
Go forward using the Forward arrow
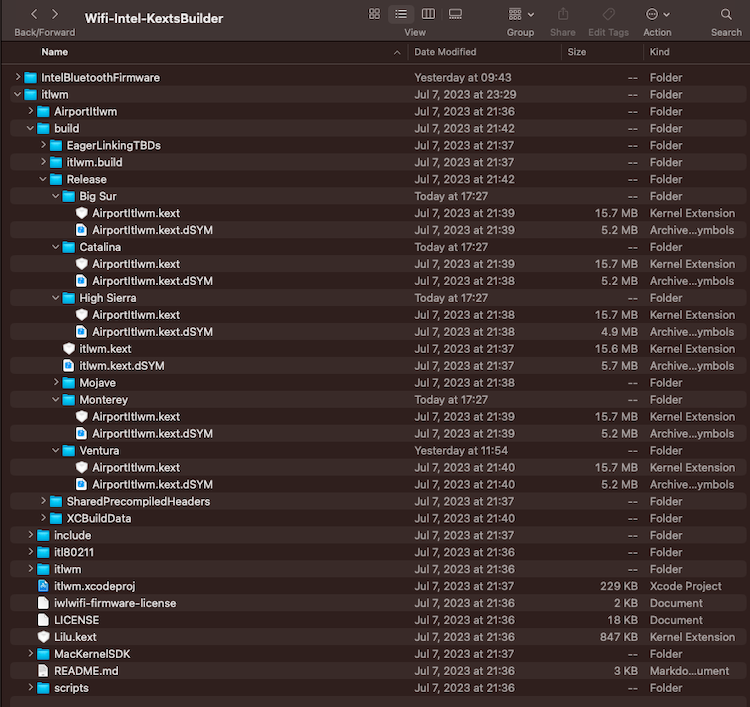(55, 14)
